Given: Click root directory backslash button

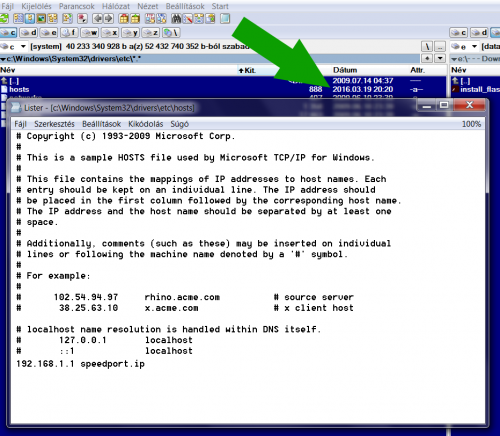Looking at the screenshot, I should click(x=427, y=46).
